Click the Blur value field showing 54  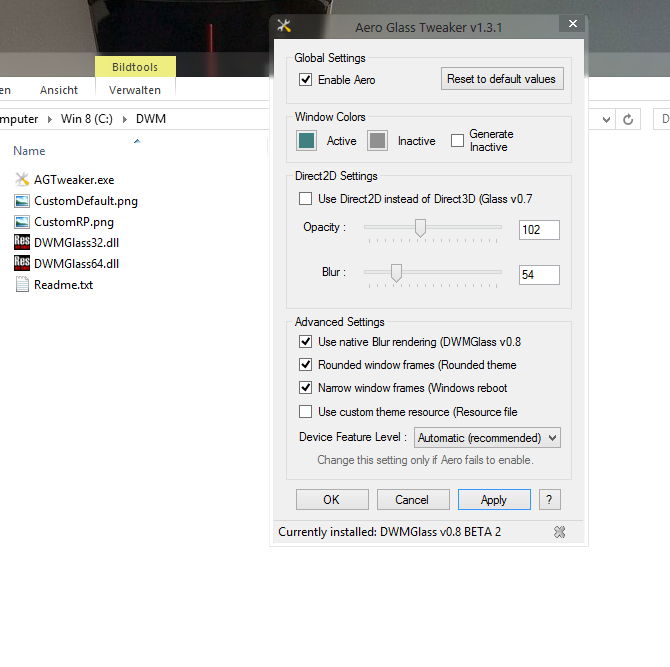coord(539,275)
